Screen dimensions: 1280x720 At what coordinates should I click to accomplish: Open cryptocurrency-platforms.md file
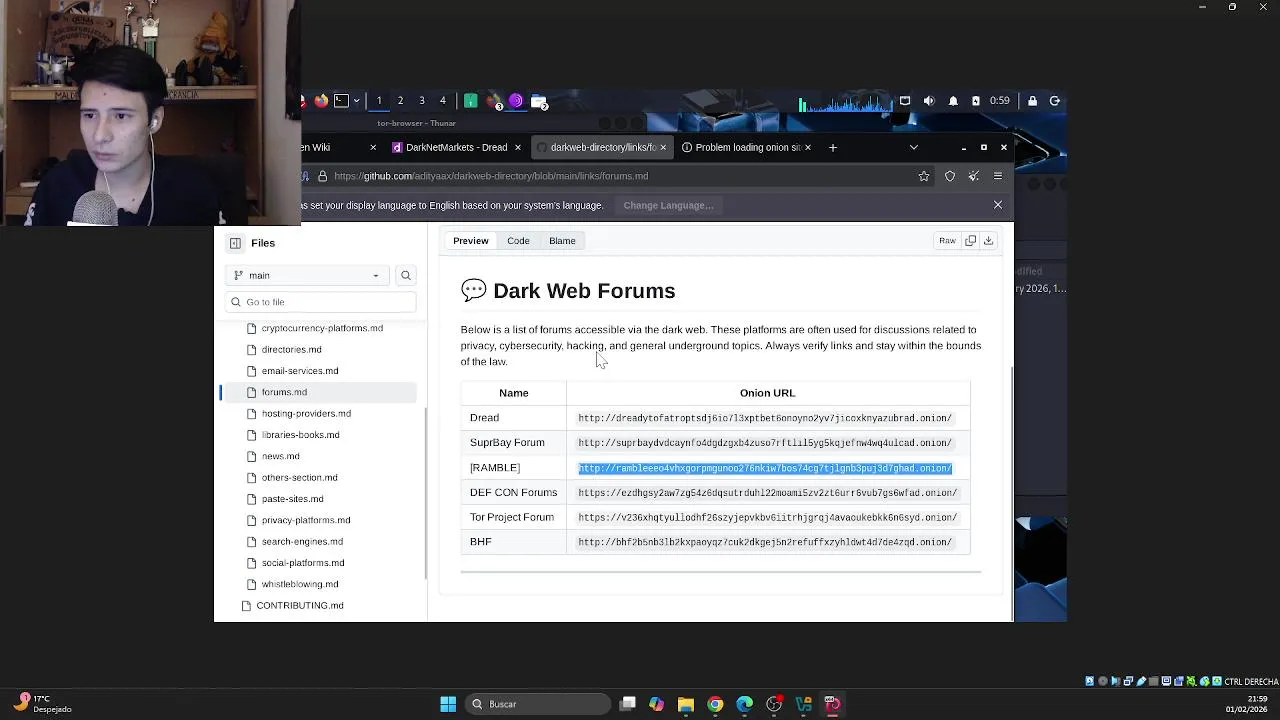click(x=322, y=328)
